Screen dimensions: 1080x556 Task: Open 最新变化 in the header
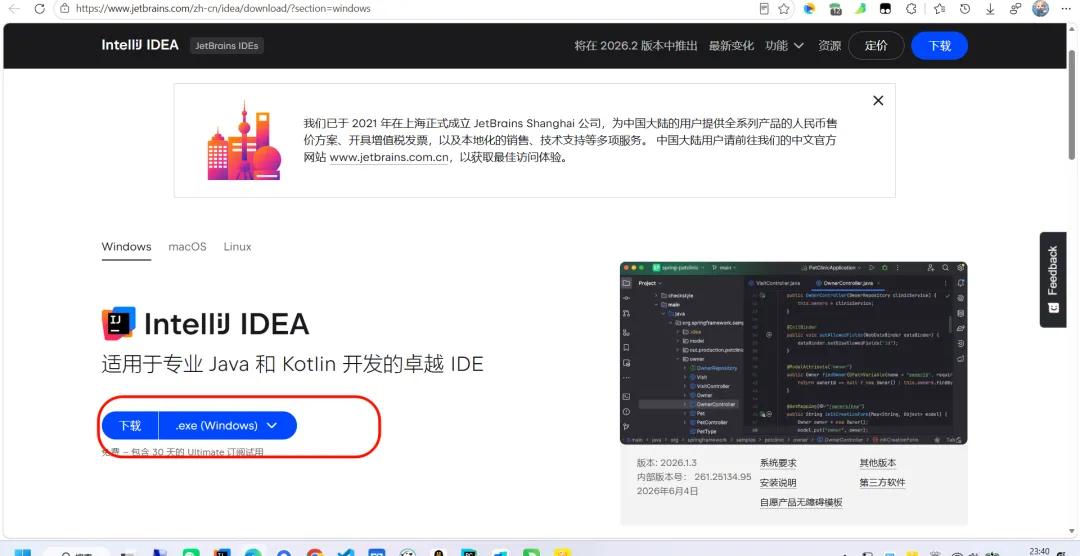click(x=731, y=45)
